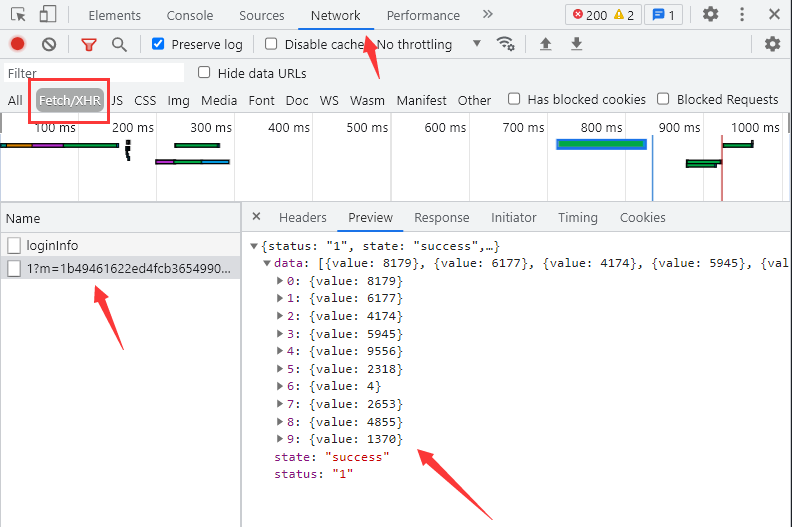Select the Fetch/XHR filter button
Image resolution: width=792 pixels, height=527 pixels.
(x=70, y=100)
